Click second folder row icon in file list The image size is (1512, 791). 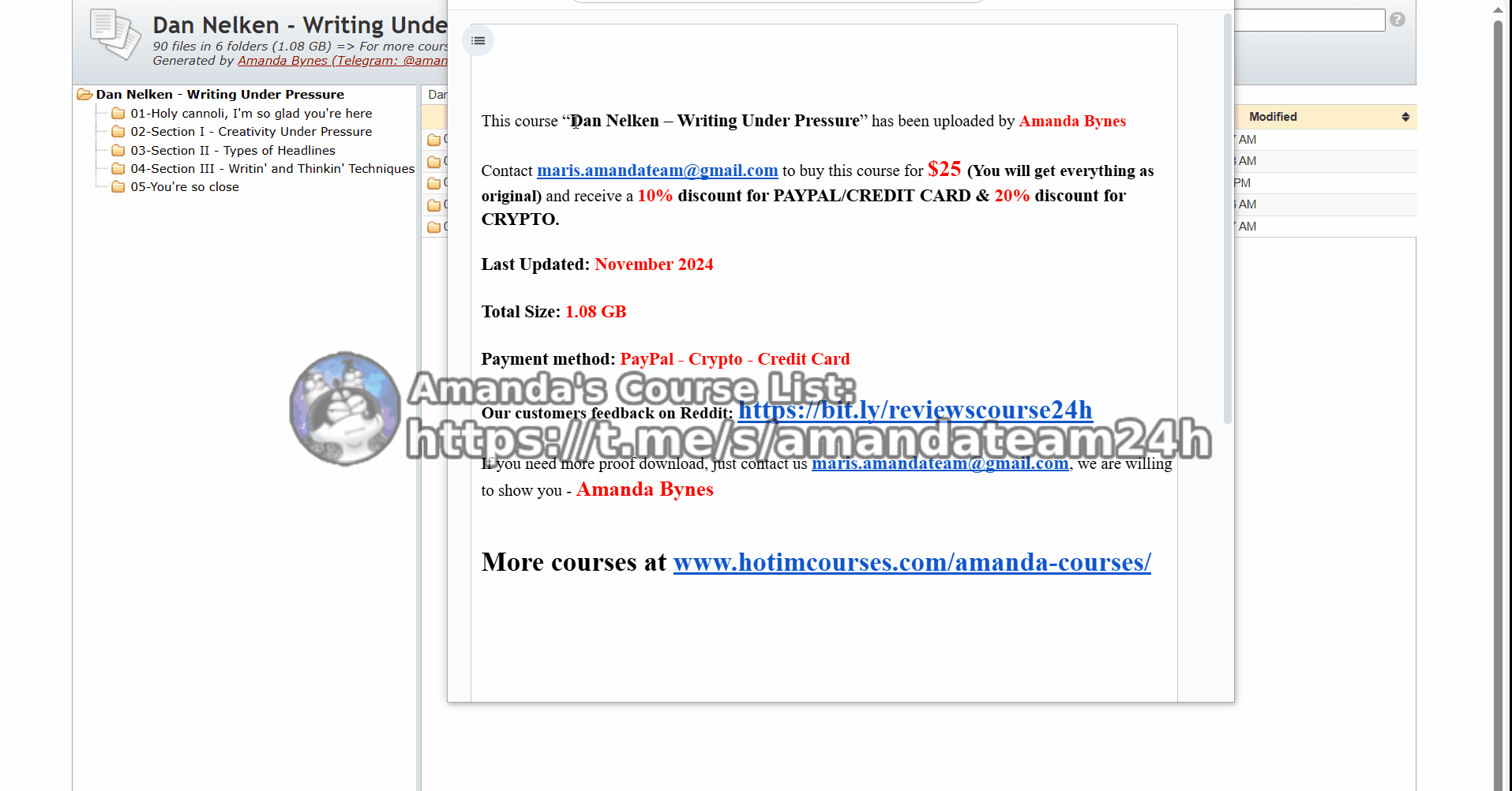[434, 162]
